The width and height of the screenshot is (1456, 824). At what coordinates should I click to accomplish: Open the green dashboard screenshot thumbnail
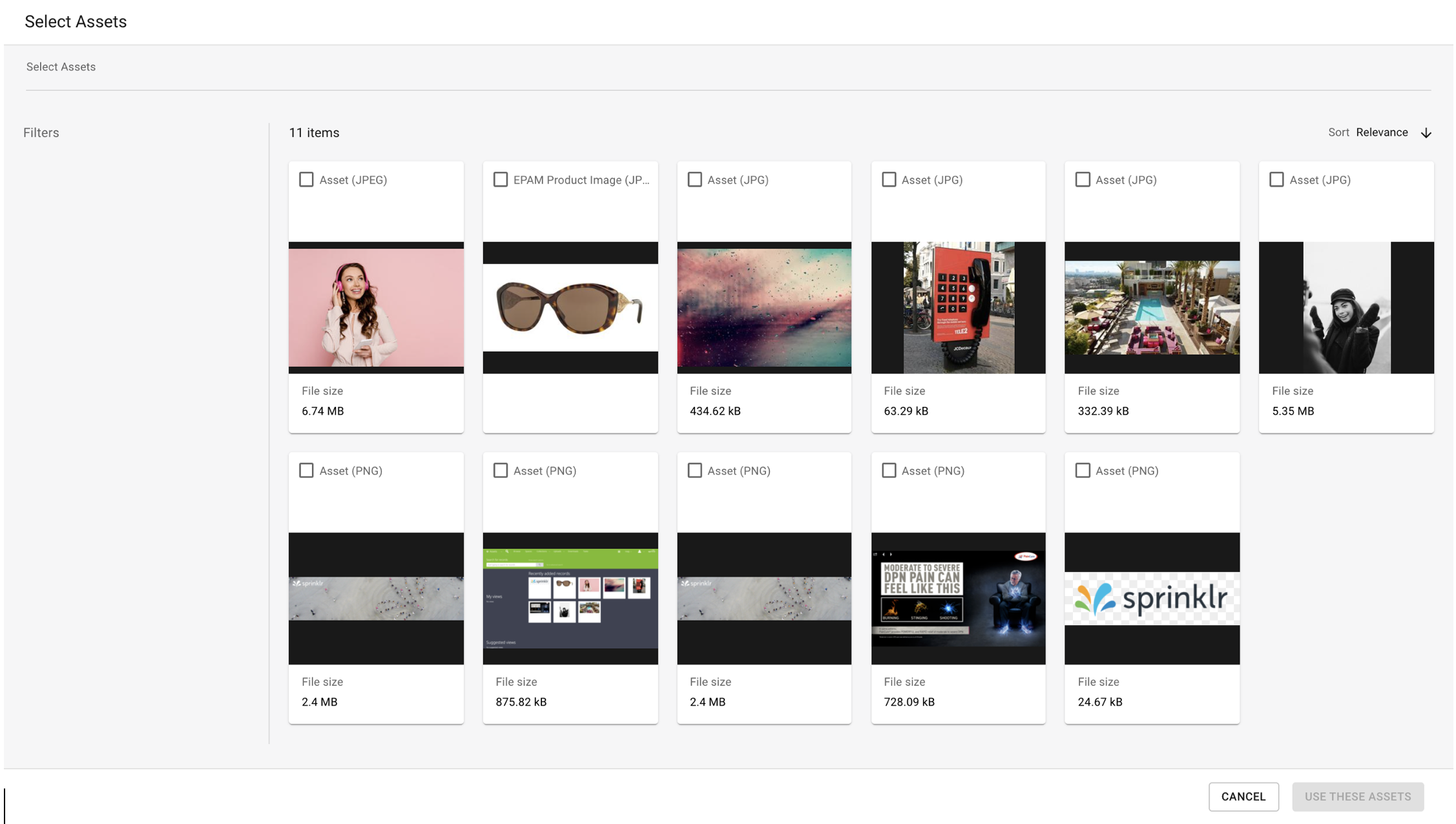[570, 598]
